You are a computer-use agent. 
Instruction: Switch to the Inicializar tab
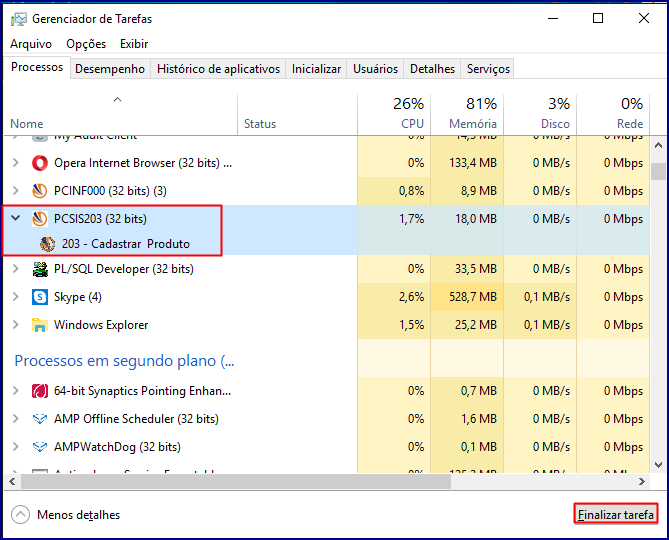(316, 69)
